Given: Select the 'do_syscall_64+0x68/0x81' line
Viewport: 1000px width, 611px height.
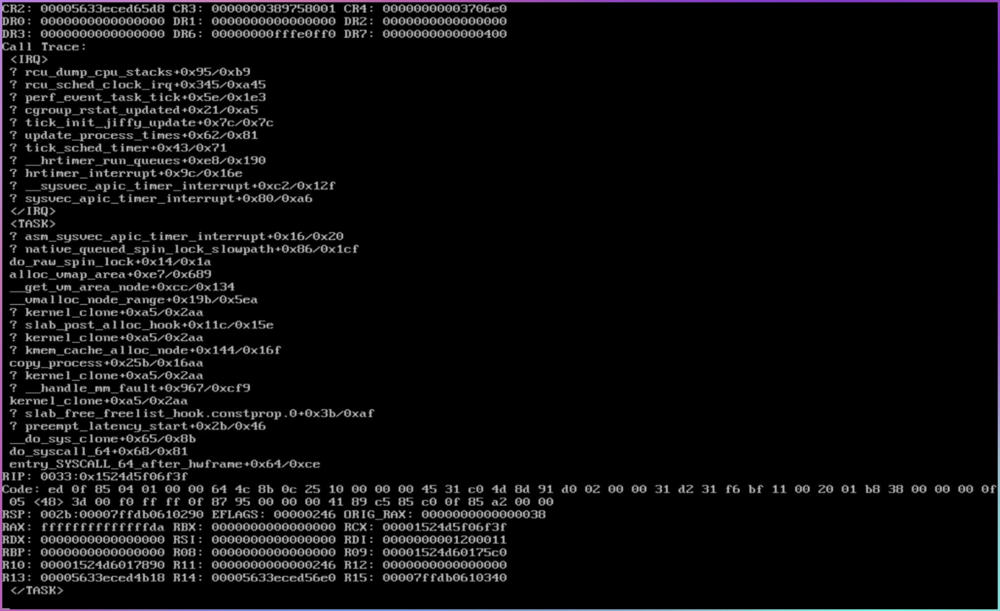Looking at the screenshot, I should click(x=99, y=452).
